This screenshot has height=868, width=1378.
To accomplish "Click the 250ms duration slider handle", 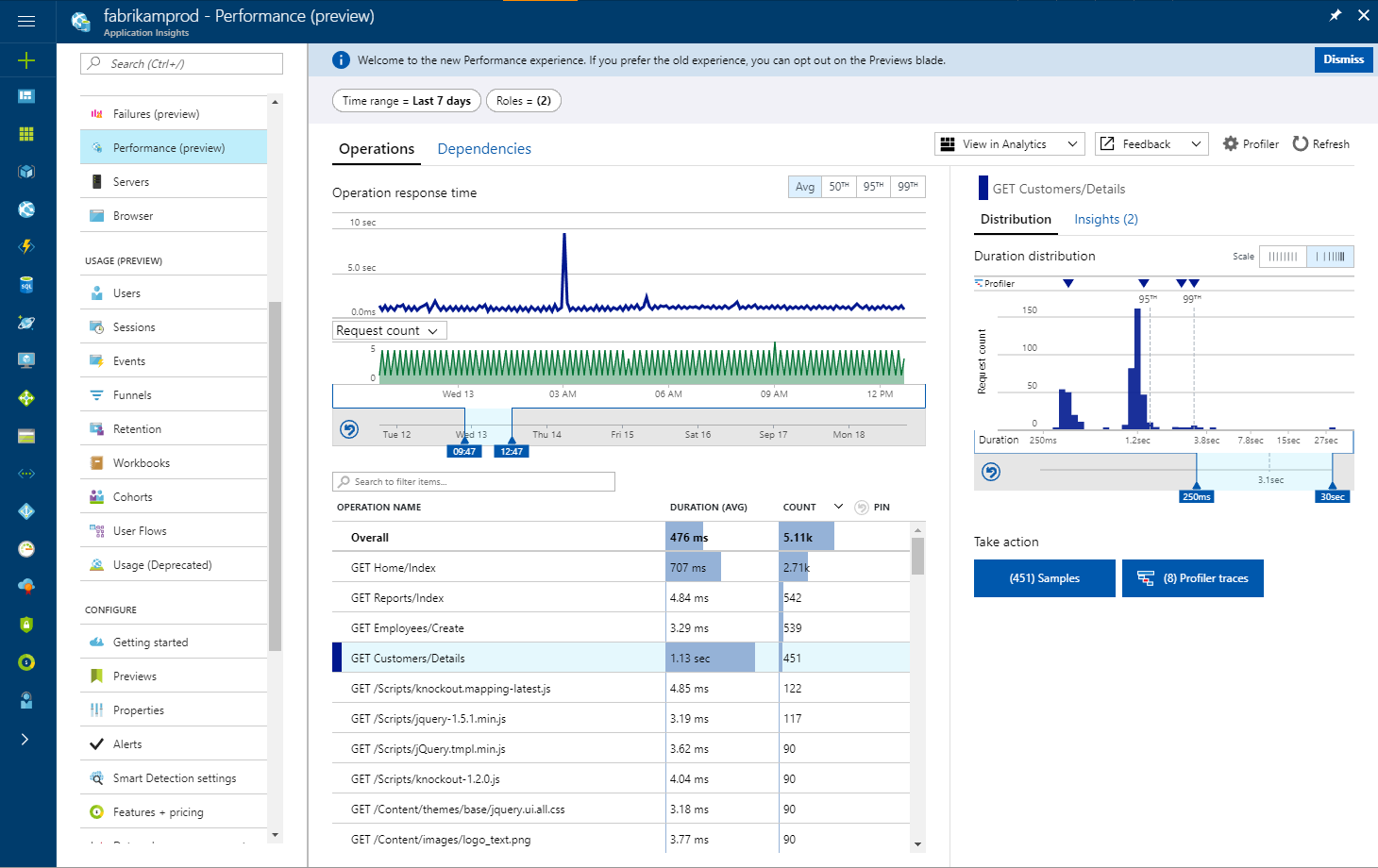I will point(1197,495).
